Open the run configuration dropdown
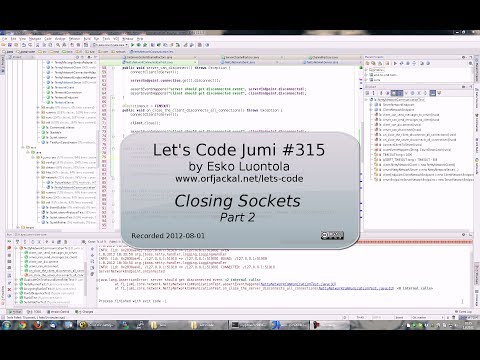 click(110, 45)
